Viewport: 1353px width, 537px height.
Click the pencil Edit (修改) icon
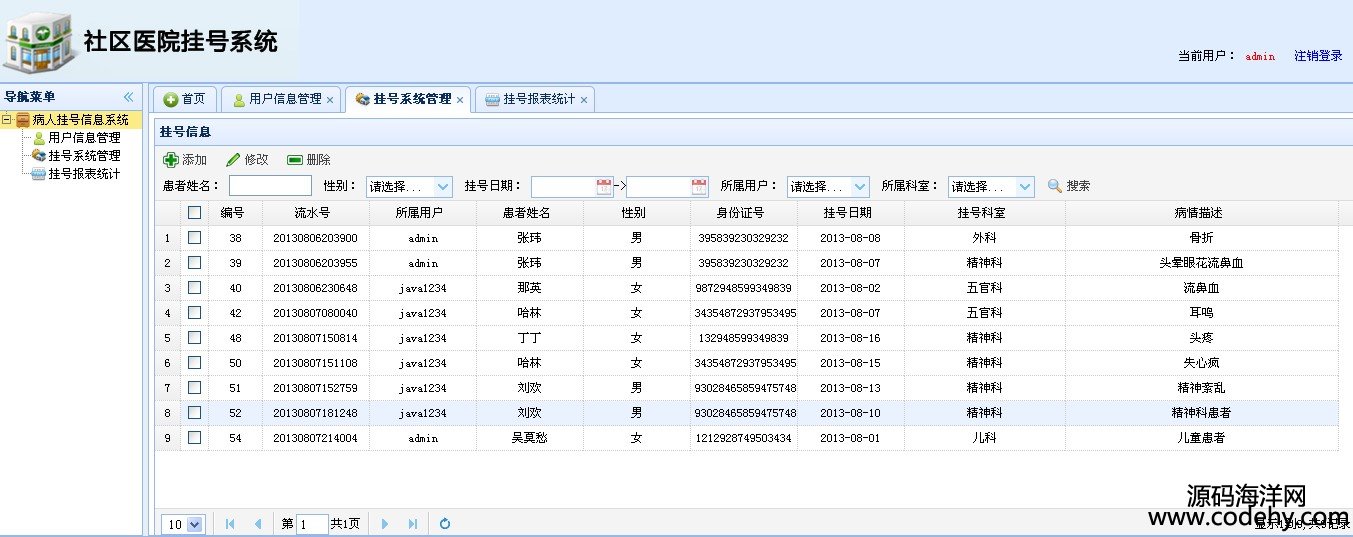[233, 160]
